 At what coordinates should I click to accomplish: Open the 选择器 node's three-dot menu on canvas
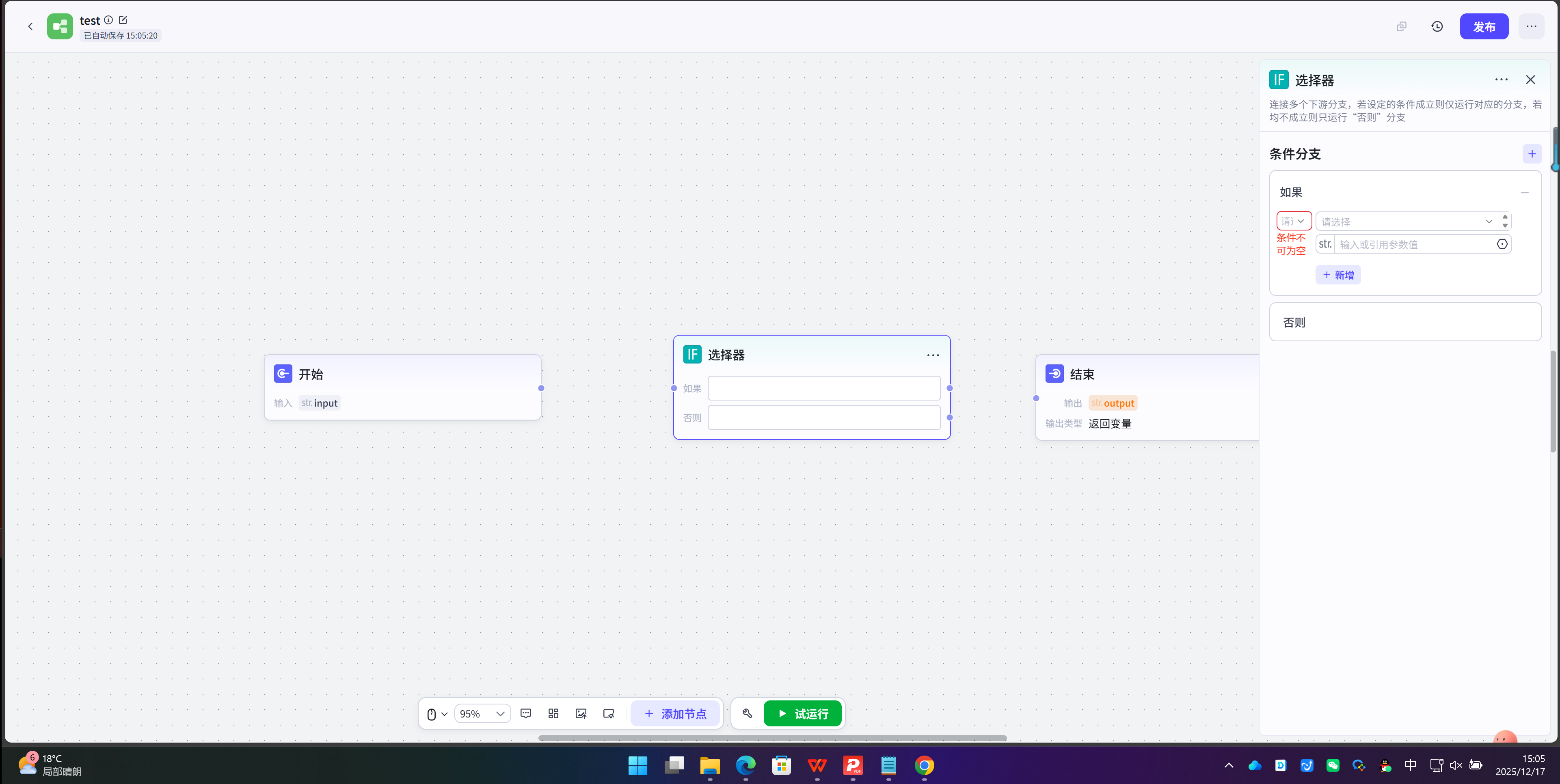click(x=933, y=355)
